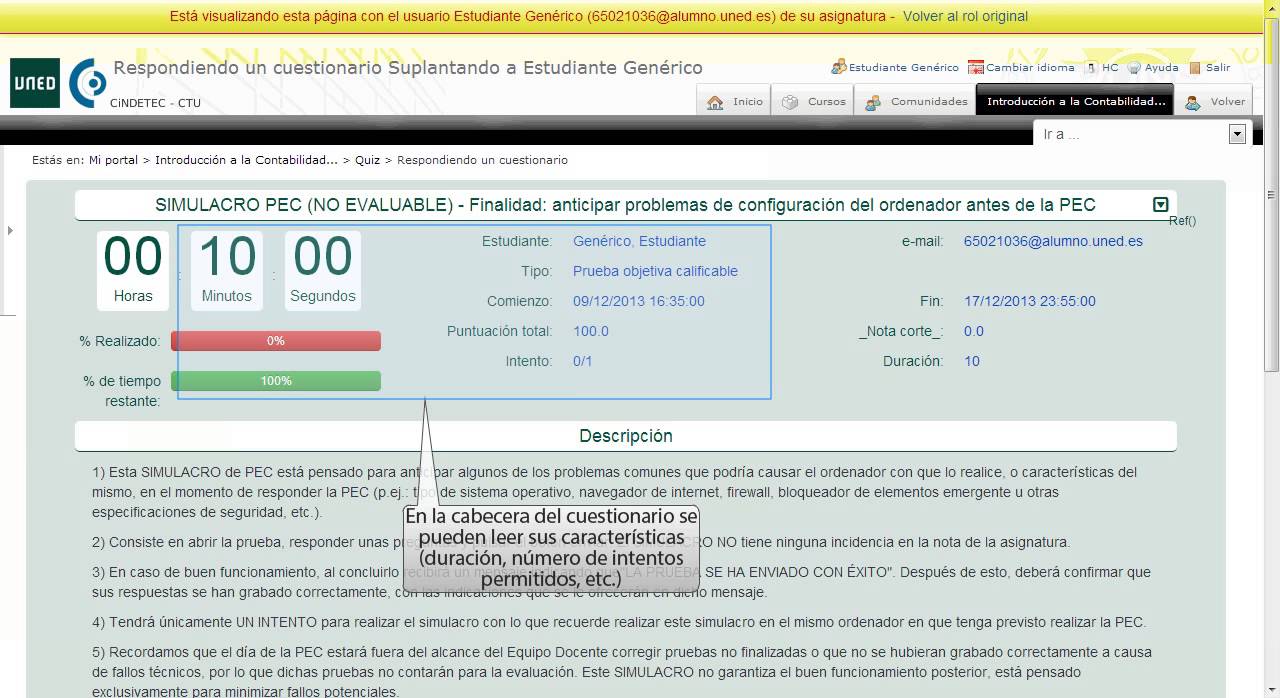Click Nota corte value '0.0'
The image size is (1280, 698).
974,331
